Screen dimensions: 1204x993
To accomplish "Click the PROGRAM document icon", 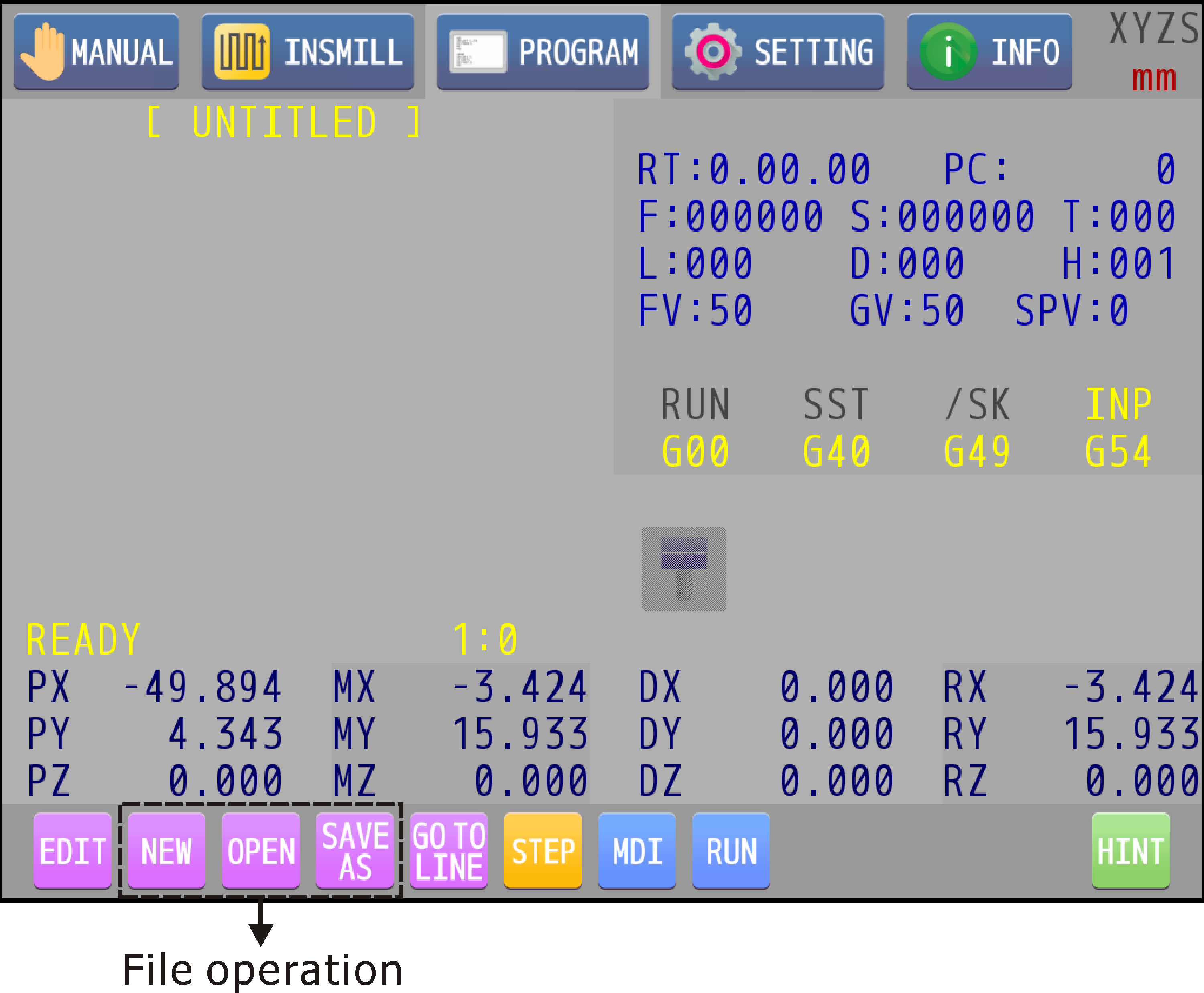I will pos(478,52).
